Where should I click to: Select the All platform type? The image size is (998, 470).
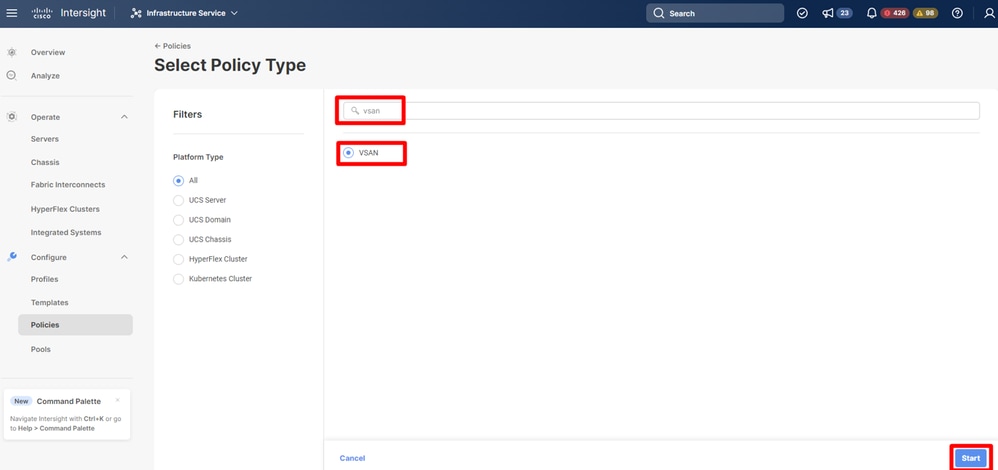[x=178, y=180]
